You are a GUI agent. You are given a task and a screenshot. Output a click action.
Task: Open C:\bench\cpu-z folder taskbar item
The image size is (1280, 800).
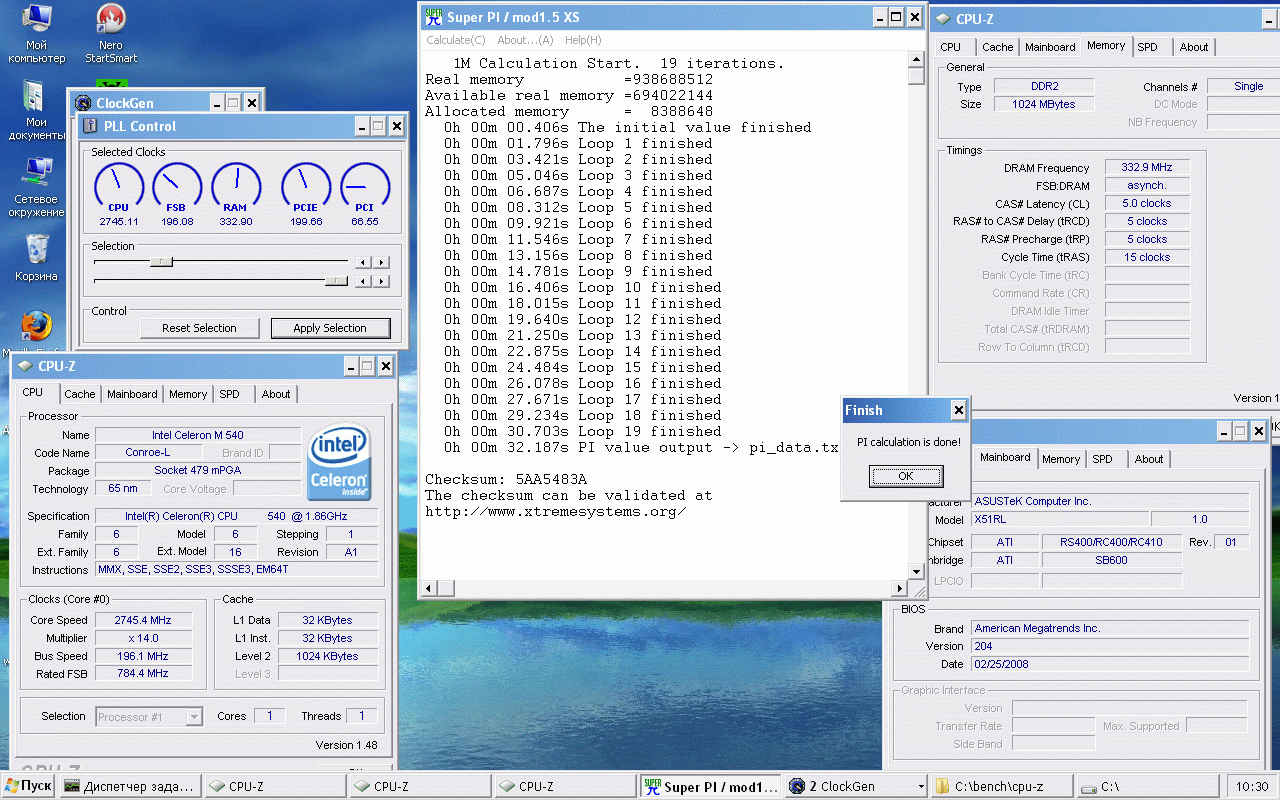pos(1001,786)
